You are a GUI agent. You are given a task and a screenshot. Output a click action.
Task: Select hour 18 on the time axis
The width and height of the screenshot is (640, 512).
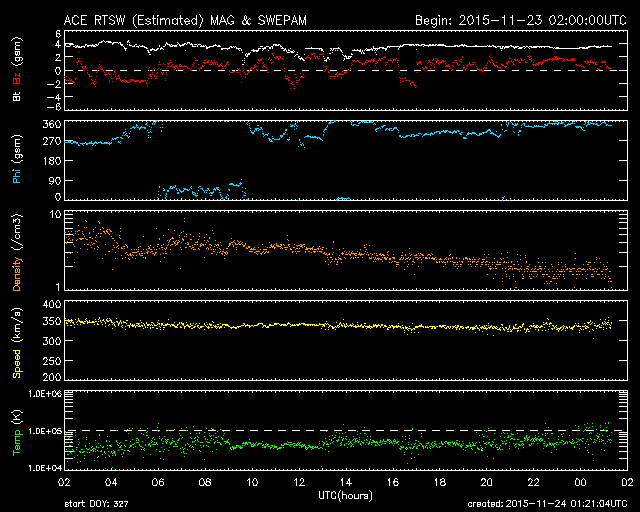click(x=439, y=482)
